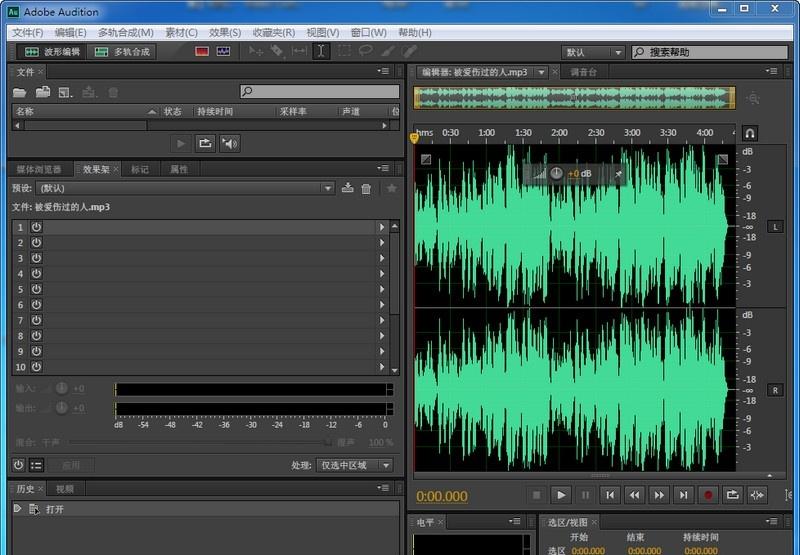Switch to the 属性 tab
800x555 pixels.
pyautogui.click(x=179, y=169)
